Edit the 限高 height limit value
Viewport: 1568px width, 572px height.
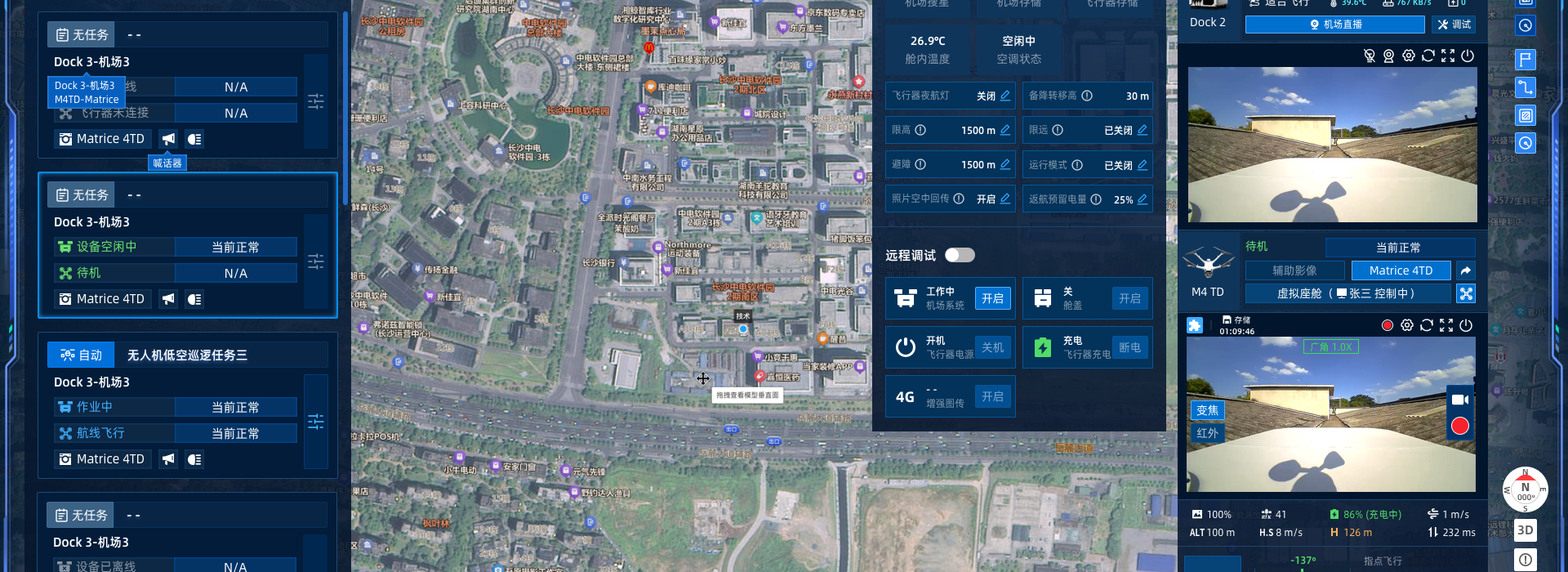click(x=1005, y=130)
